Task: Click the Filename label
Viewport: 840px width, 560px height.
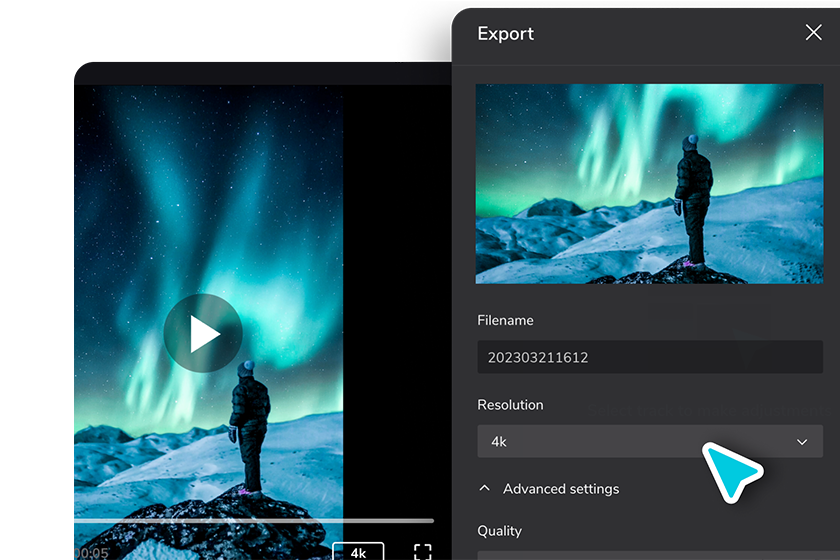Action: [x=505, y=320]
